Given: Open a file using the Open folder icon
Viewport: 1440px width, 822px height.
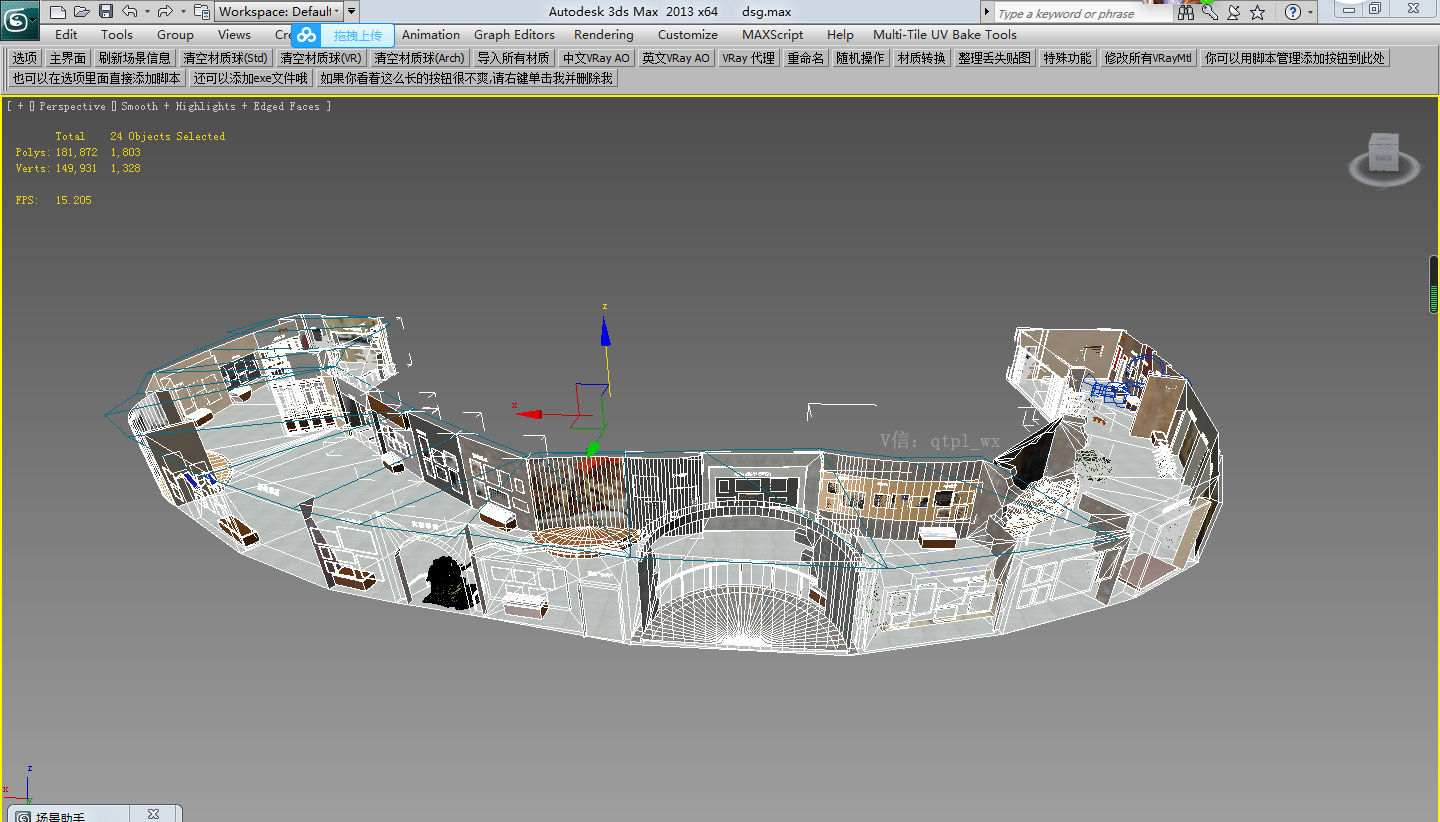Looking at the screenshot, I should 81,11.
